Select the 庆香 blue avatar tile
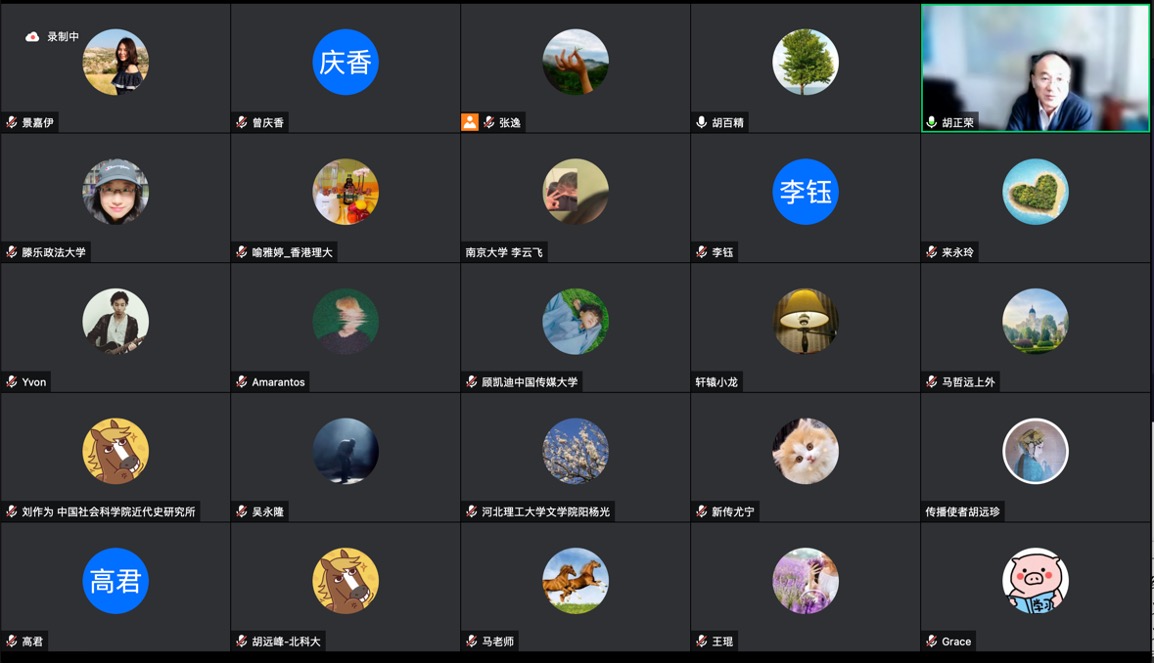The image size is (1155, 666). point(345,62)
